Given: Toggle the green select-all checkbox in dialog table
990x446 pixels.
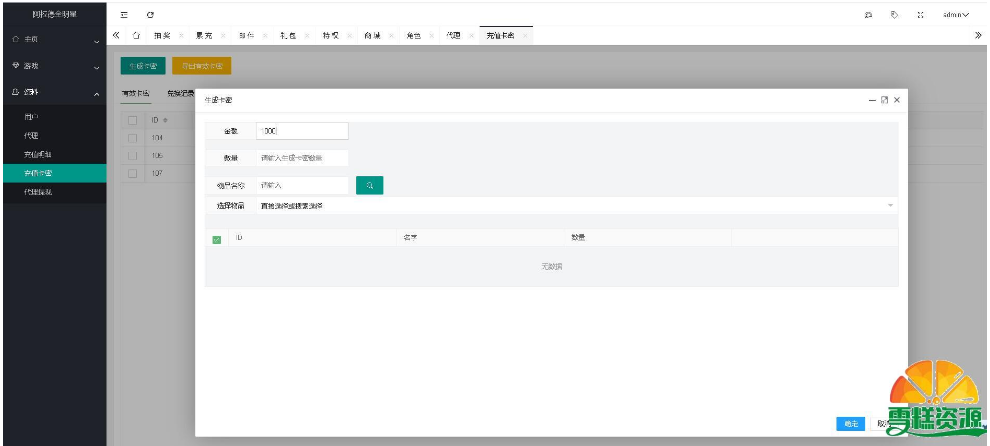Looking at the screenshot, I should 217,240.
